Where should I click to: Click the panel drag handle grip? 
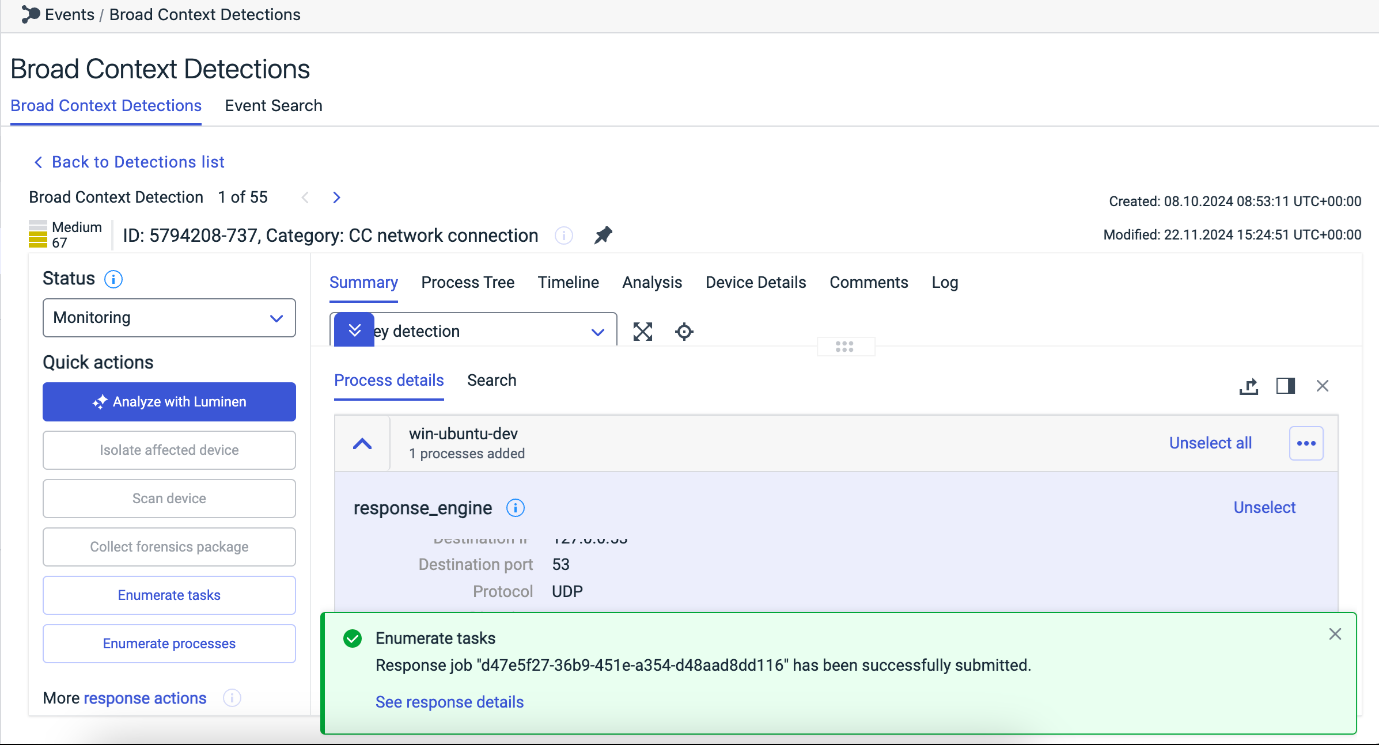(x=845, y=346)
